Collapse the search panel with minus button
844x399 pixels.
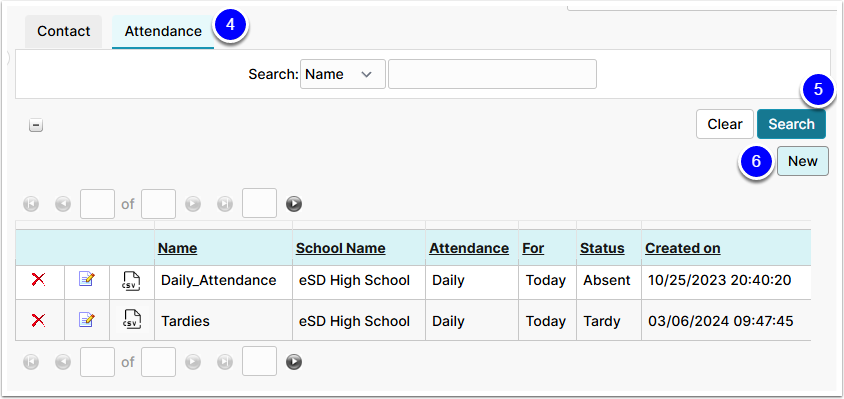(x=36, y=126)
